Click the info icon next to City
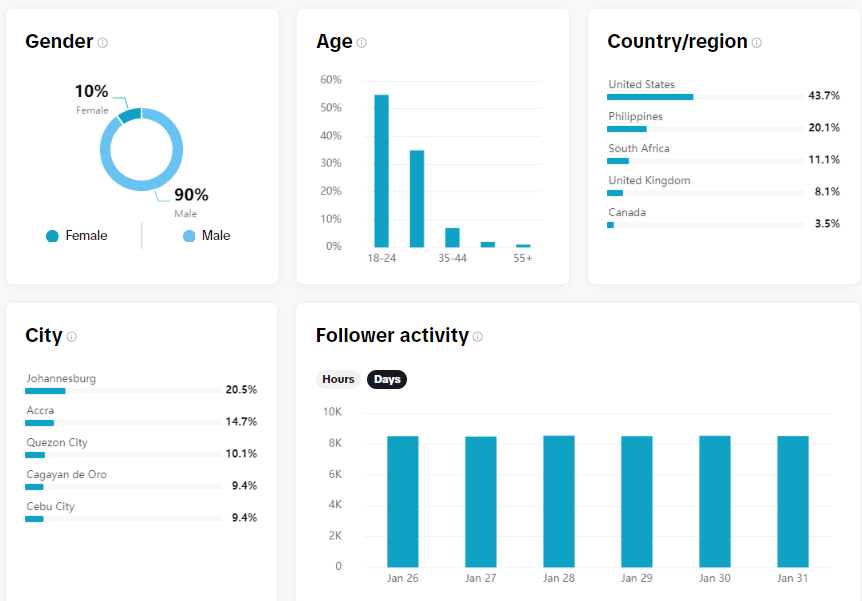The height and width of the screenshot is (601, 862). pos(71,337)
